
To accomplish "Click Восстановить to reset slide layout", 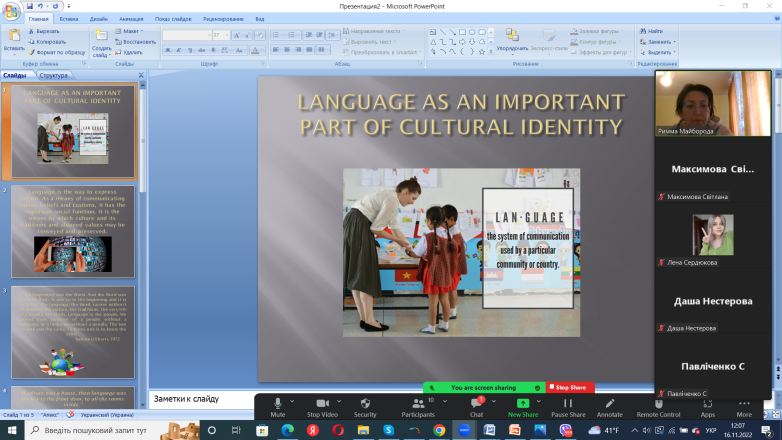I will coord(135,42).
